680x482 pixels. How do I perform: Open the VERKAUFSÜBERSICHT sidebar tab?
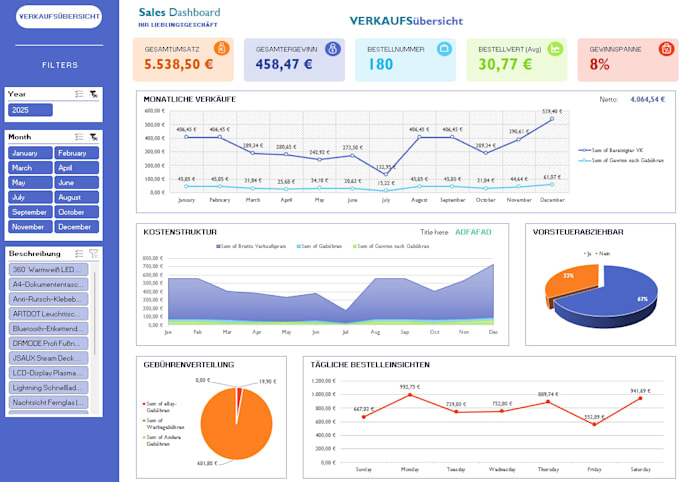tap(59, 16)
